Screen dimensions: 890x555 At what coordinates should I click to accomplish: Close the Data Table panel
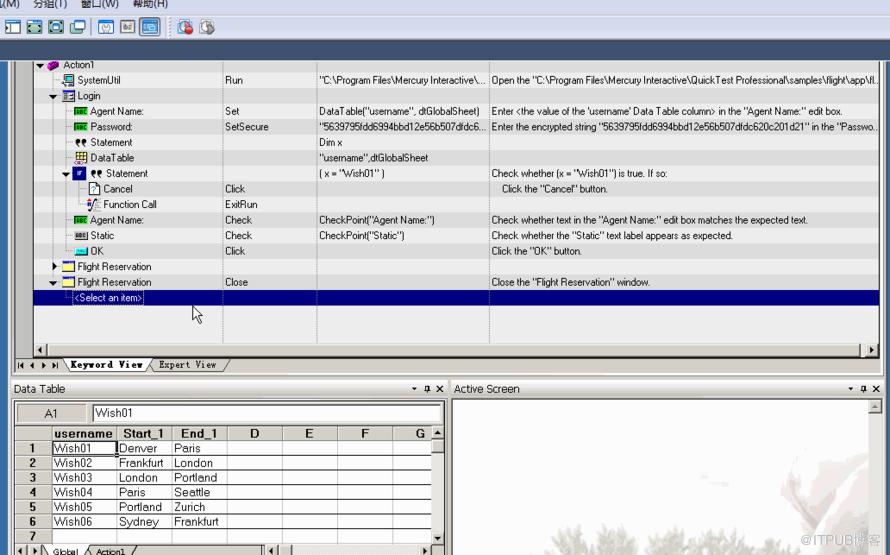click(x=439, y=389)
